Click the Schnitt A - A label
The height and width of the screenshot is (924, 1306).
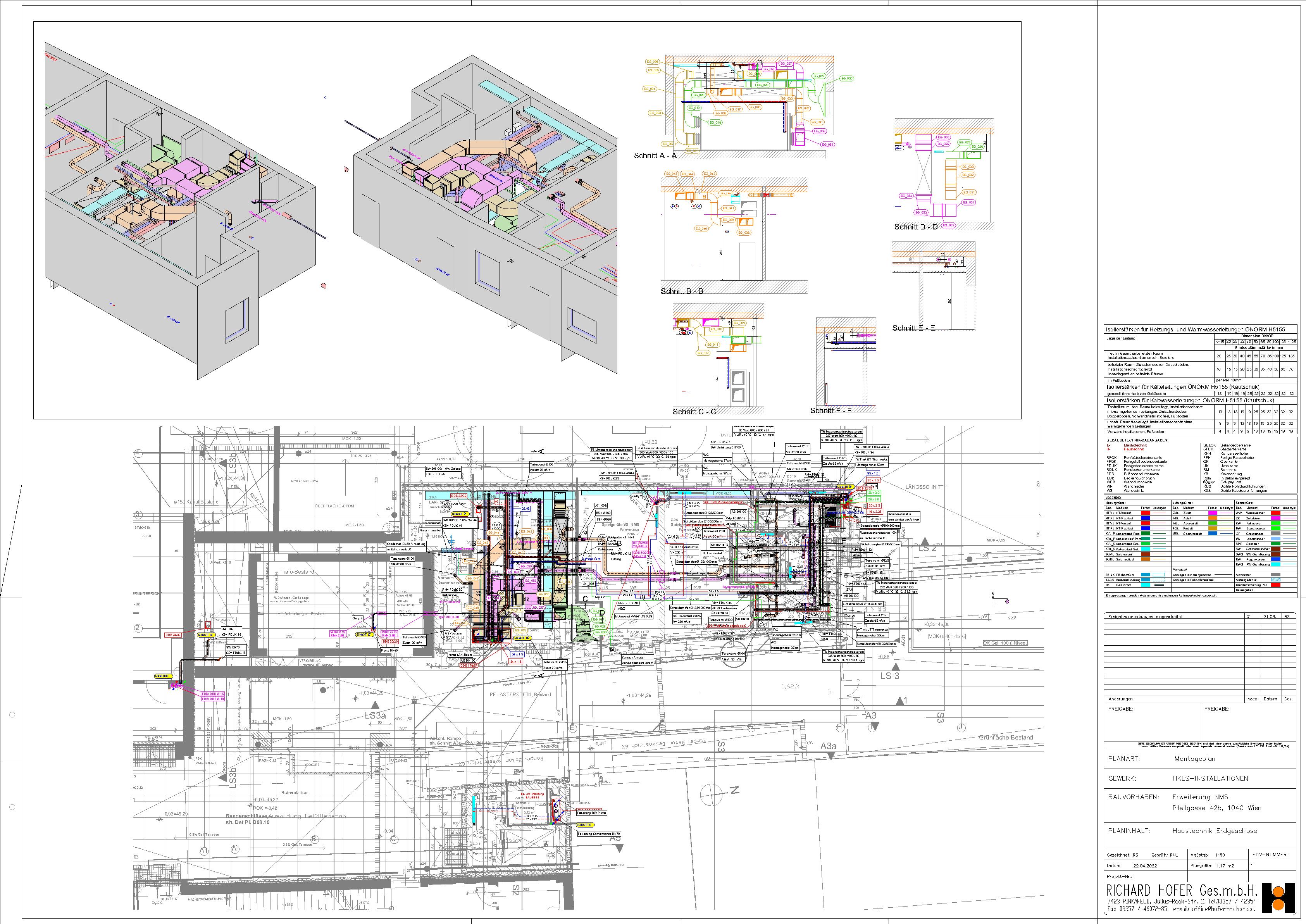click(x=655, y=155)
